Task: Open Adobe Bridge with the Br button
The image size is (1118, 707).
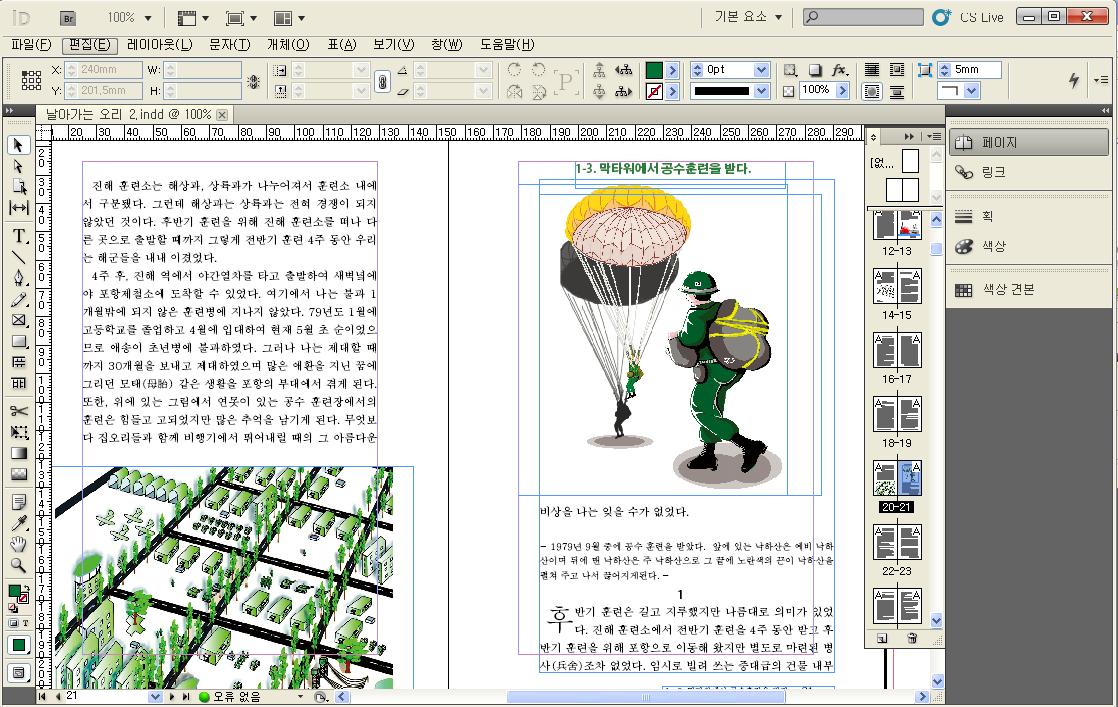Action: 68,18
